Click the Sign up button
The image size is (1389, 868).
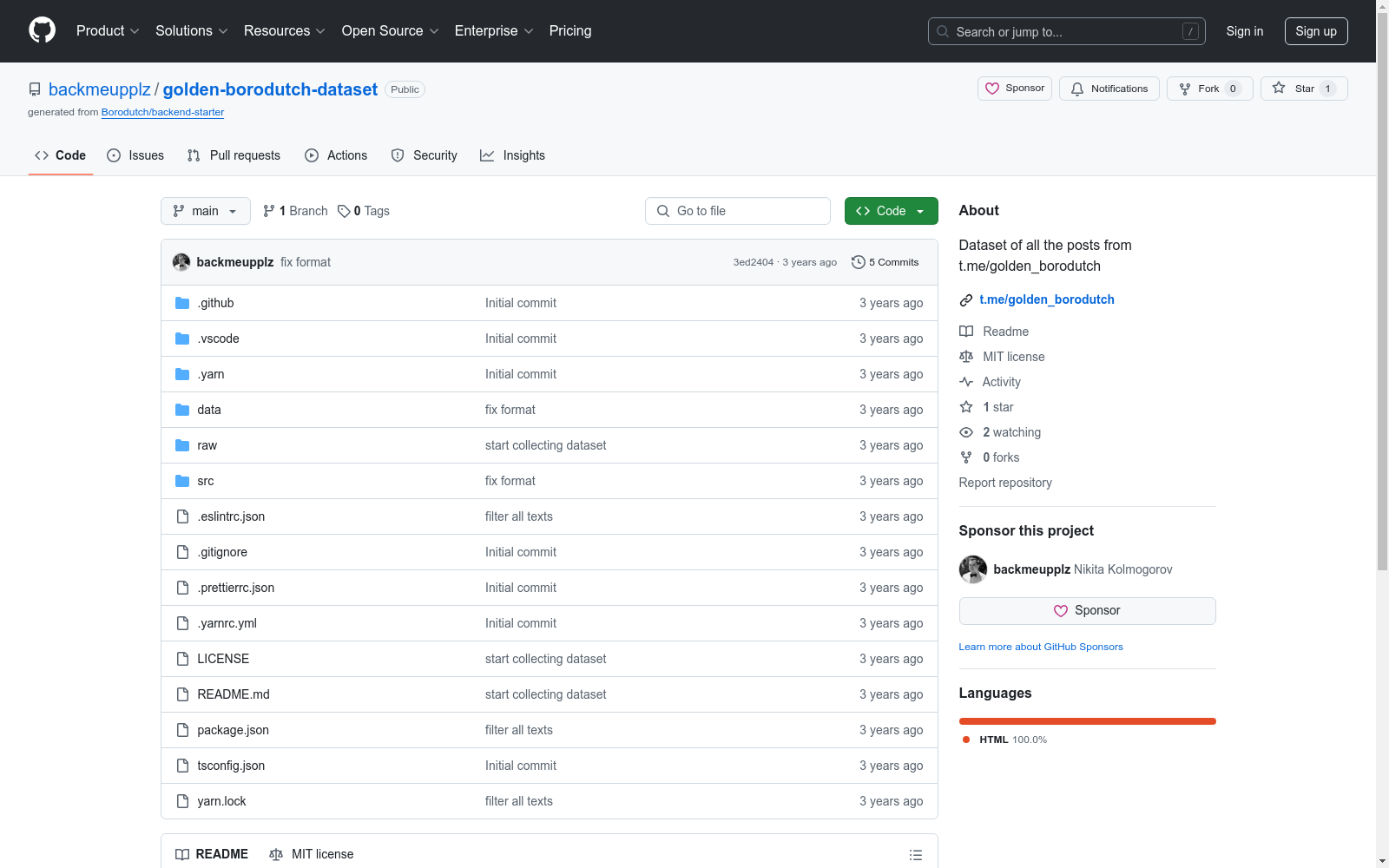click(1316, 31)
